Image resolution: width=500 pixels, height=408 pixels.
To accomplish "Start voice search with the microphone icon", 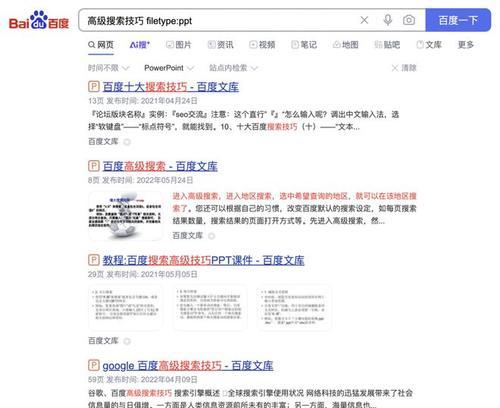I will [x=387, y=20].
